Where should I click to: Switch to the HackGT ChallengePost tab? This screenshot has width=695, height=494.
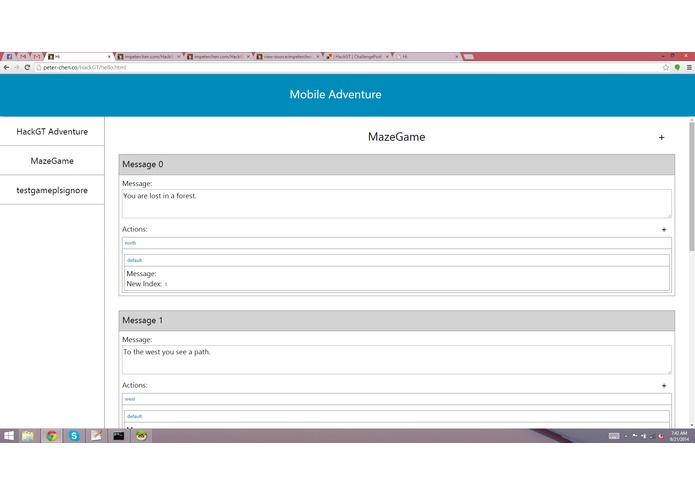click(358, 56)
